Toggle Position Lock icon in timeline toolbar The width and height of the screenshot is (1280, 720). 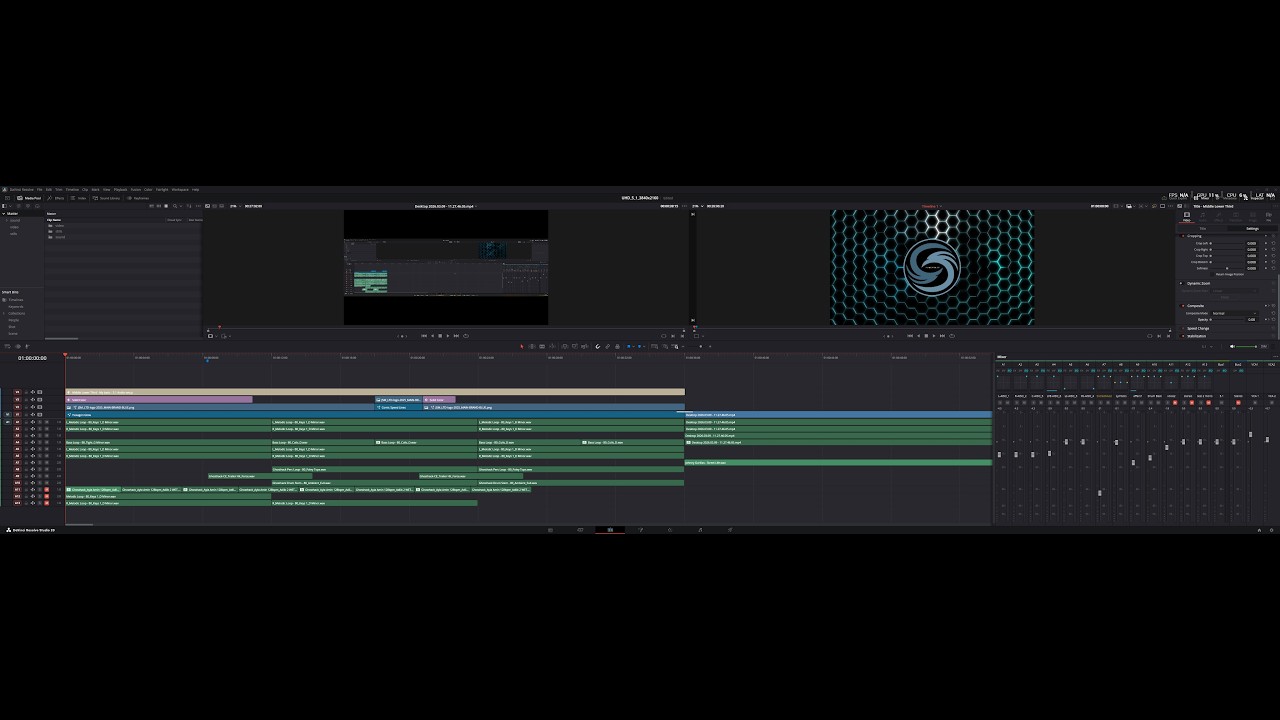click(x=617, y=346)
